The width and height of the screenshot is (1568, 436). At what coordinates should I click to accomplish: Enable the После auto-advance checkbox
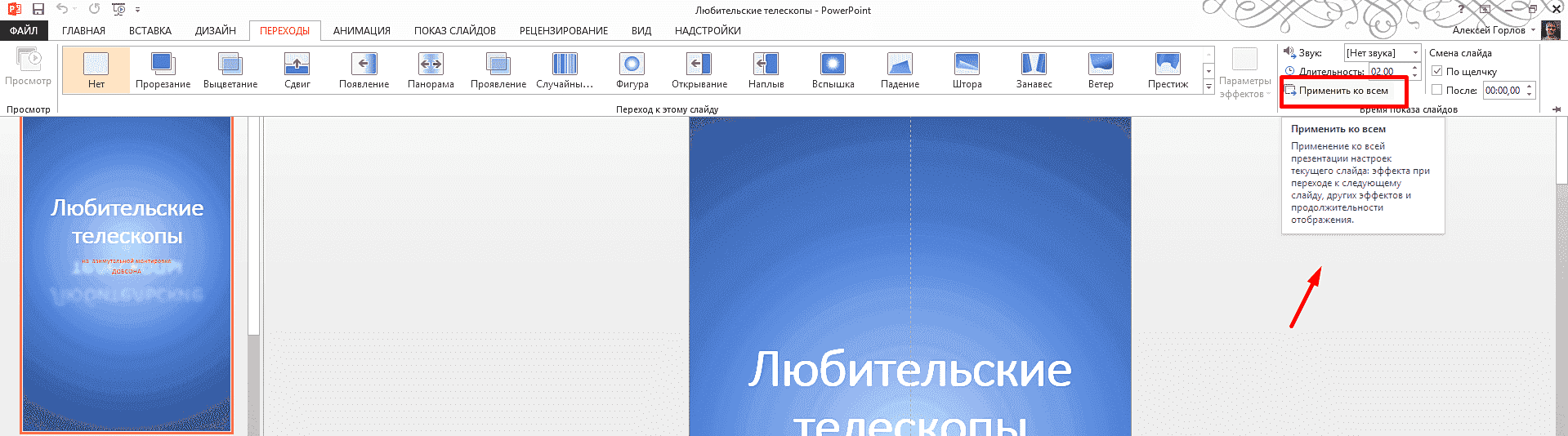[x=1437, y=91]
